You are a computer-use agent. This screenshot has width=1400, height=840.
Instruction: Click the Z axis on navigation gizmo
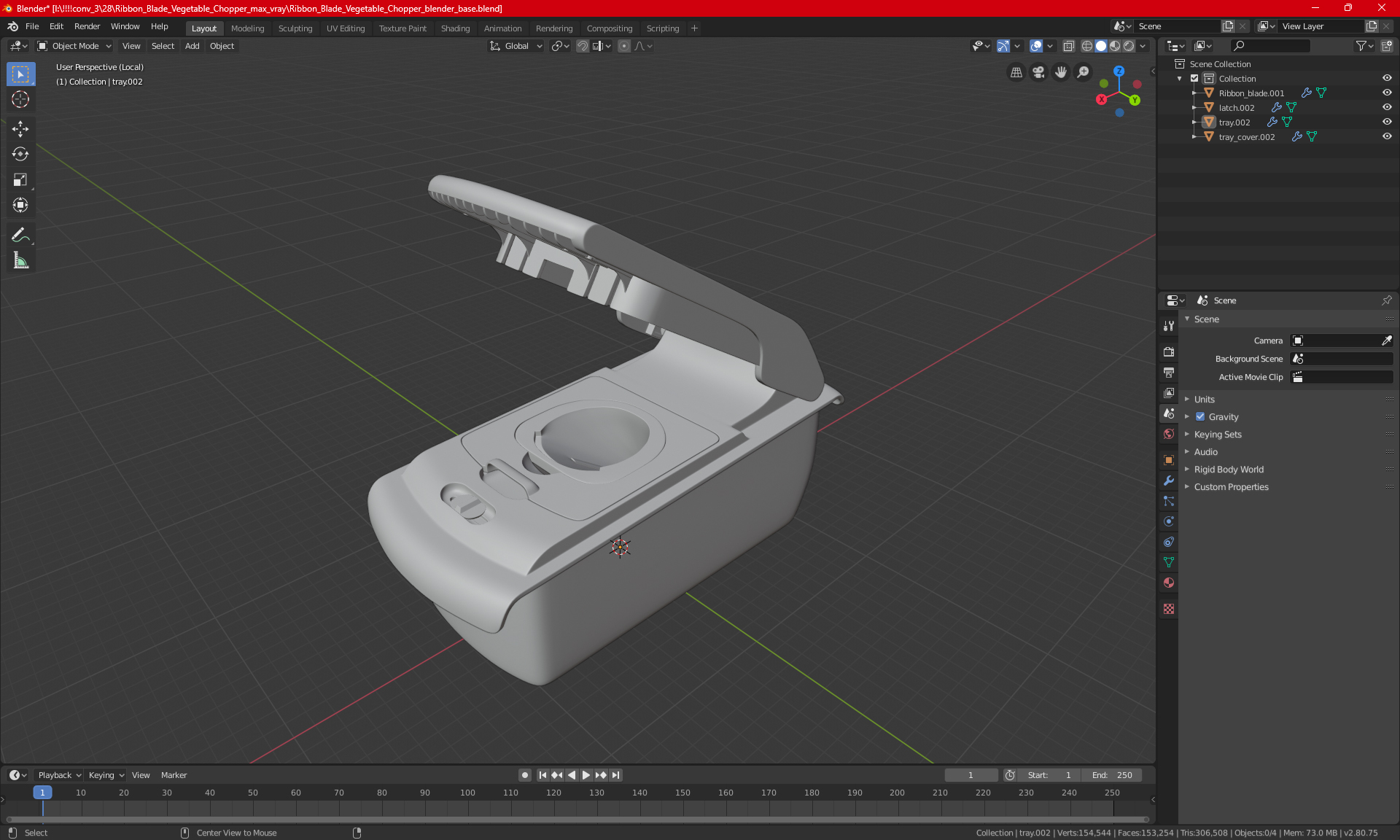[x=1119, y=71]
